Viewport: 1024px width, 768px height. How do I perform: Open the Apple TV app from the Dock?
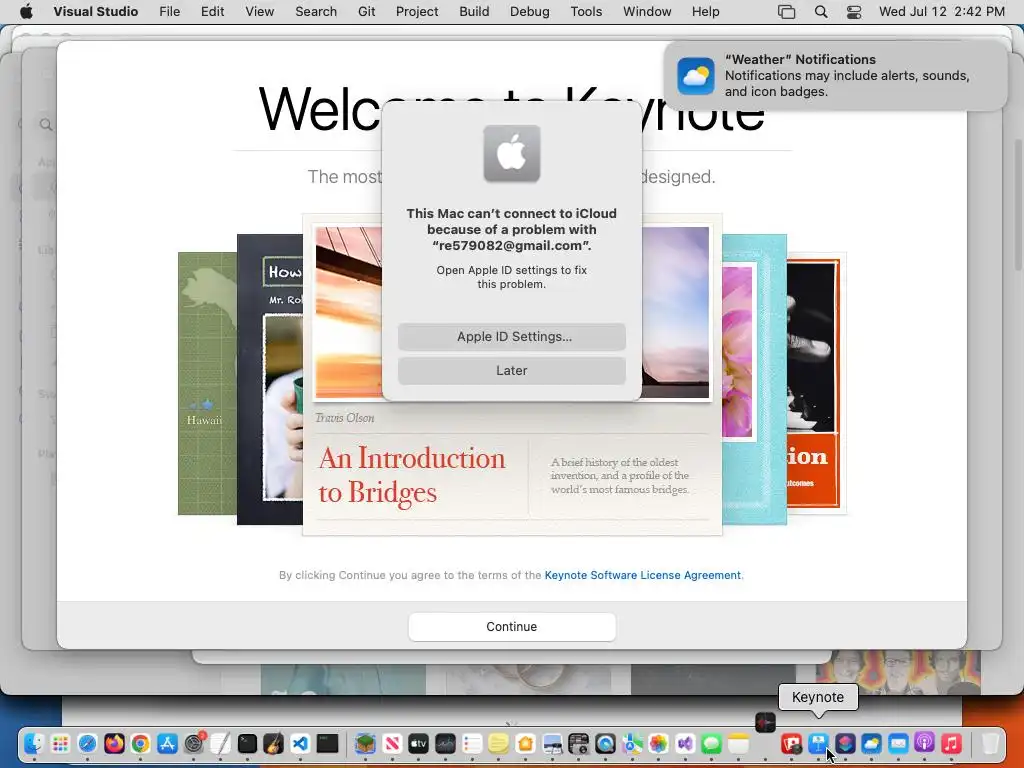pyautogui.click(x=419, y=743)
